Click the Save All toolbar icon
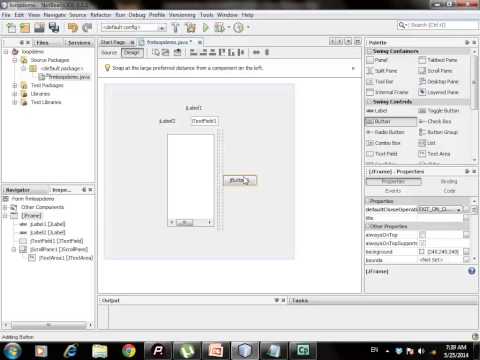The image size is (480, 360). [x=54, y=28]
